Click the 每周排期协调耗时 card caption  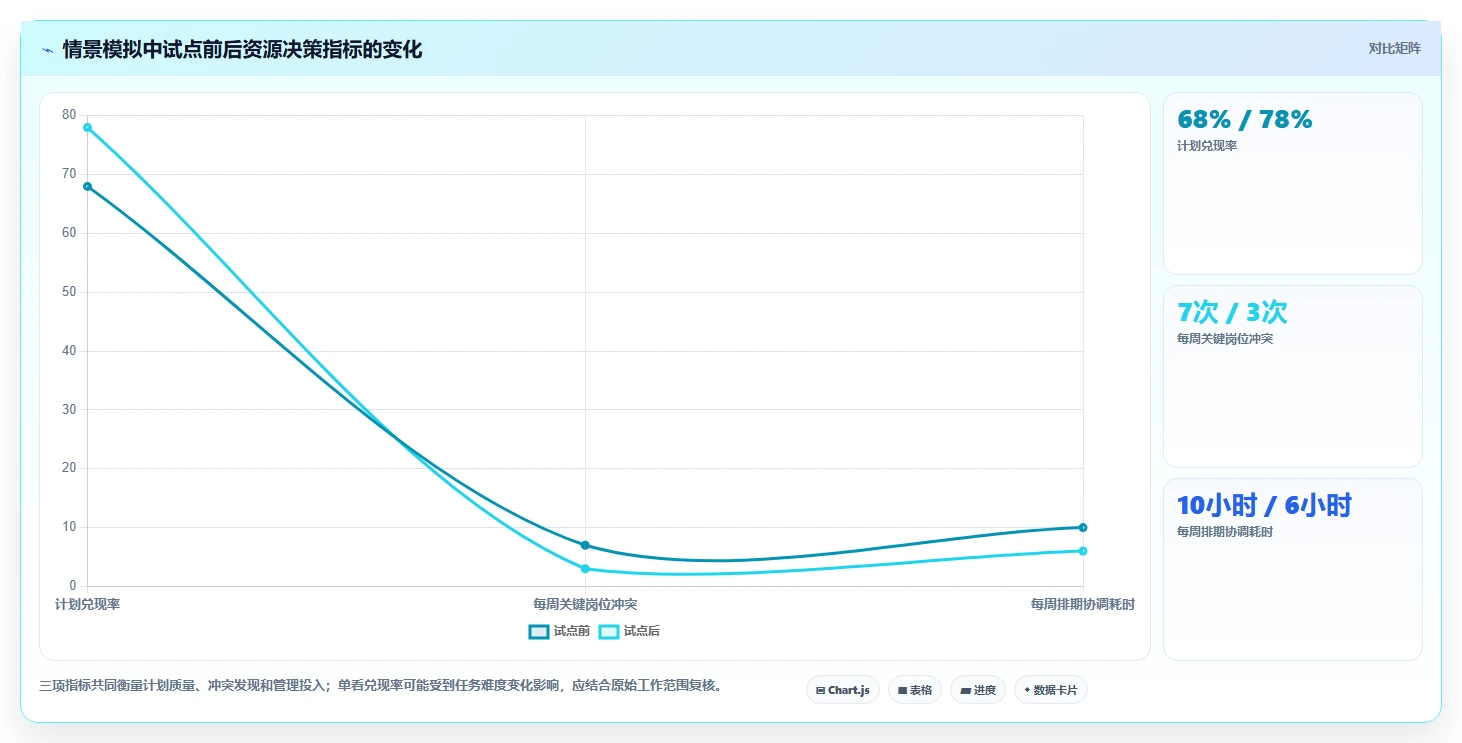click(x=1225, y=532)
